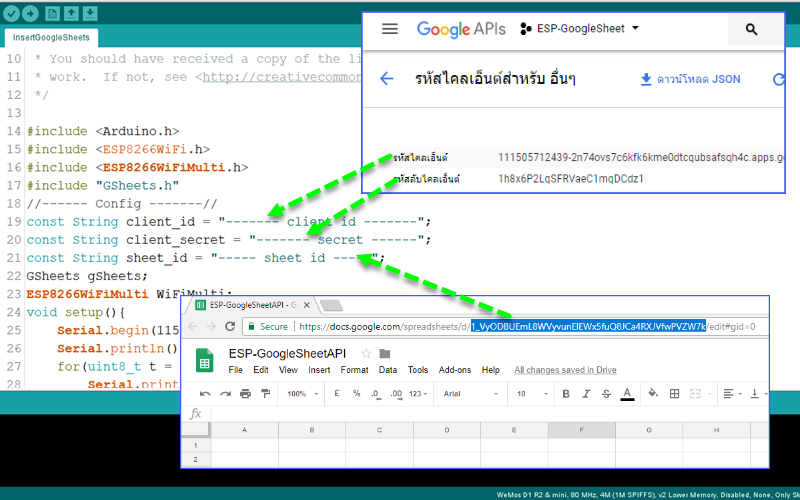Click the browser forward arrow
The image size is (800, 500).
point(211,327)
